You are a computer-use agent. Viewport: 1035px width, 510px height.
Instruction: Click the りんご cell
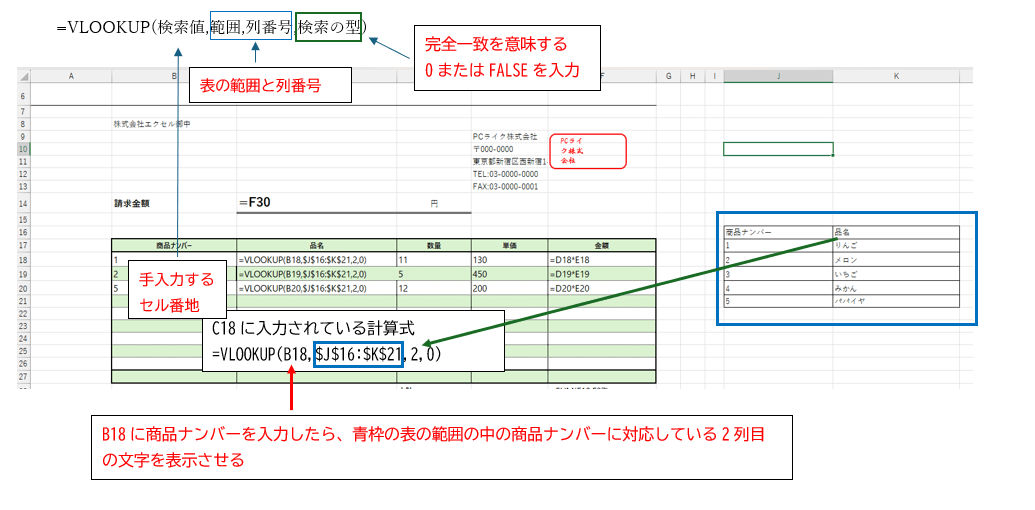896,245
